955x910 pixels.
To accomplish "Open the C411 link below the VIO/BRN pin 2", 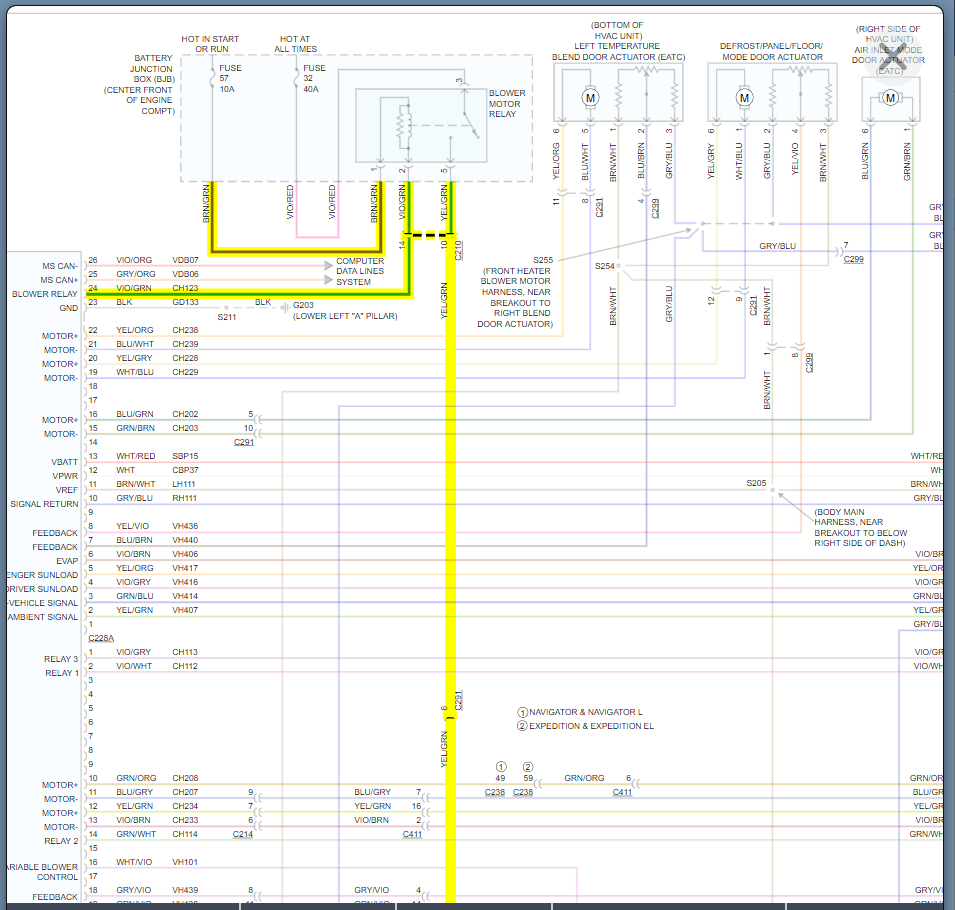I will click(412, 834).
